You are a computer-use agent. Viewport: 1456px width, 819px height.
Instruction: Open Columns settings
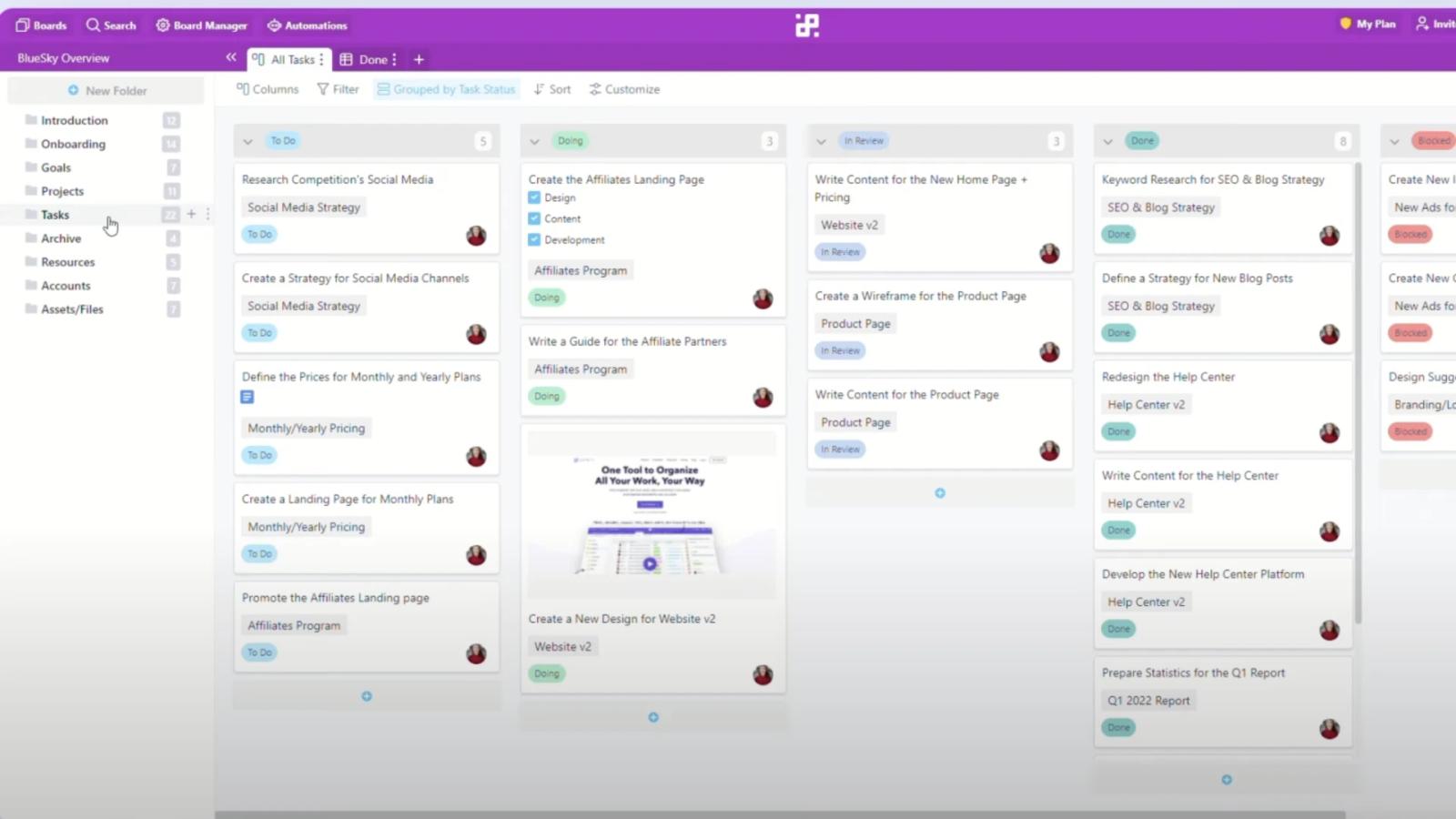(268, 89)
